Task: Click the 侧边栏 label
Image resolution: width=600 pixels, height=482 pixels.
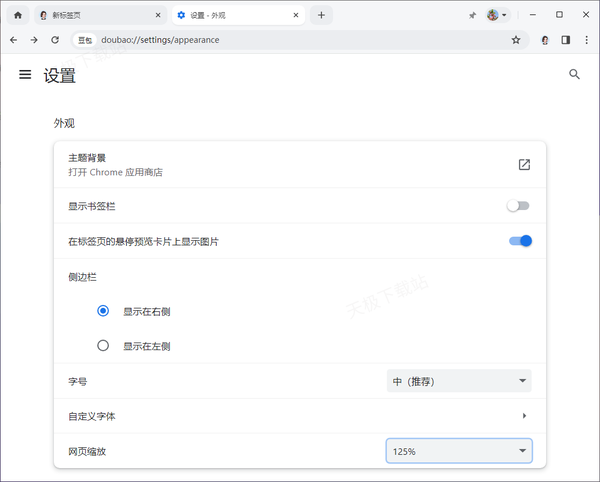Action: 82,277
